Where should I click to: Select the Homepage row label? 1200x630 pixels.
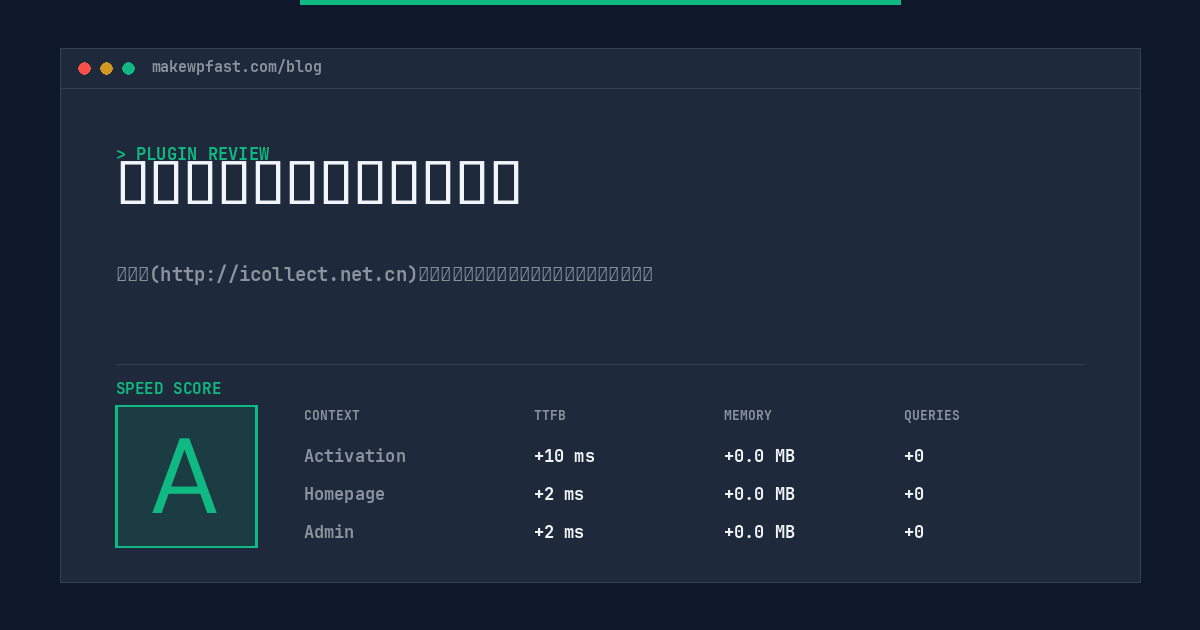[x=344, y=494]
